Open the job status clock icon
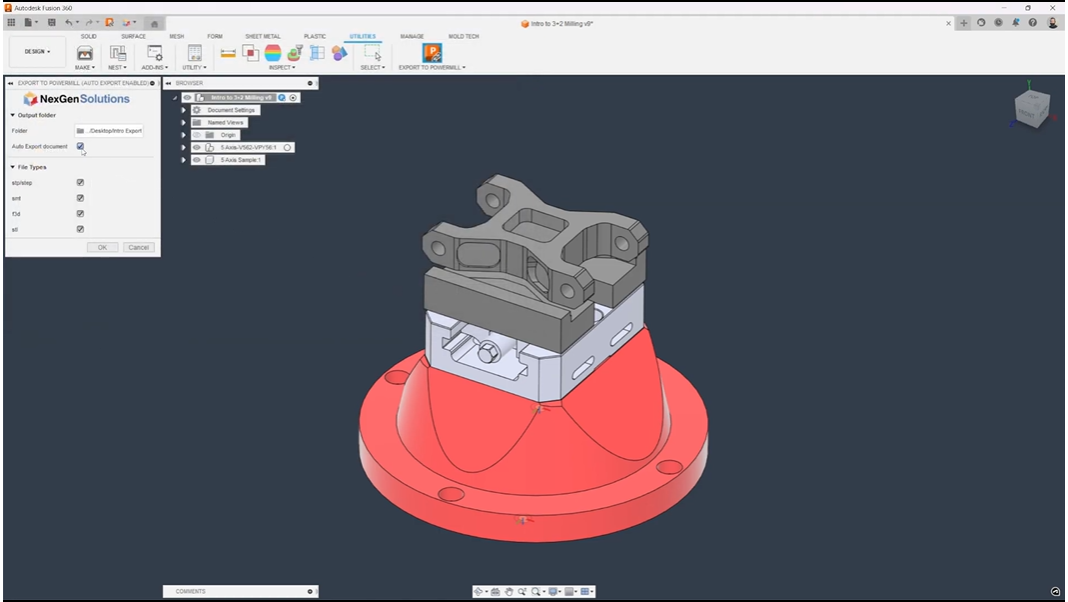 999,22
